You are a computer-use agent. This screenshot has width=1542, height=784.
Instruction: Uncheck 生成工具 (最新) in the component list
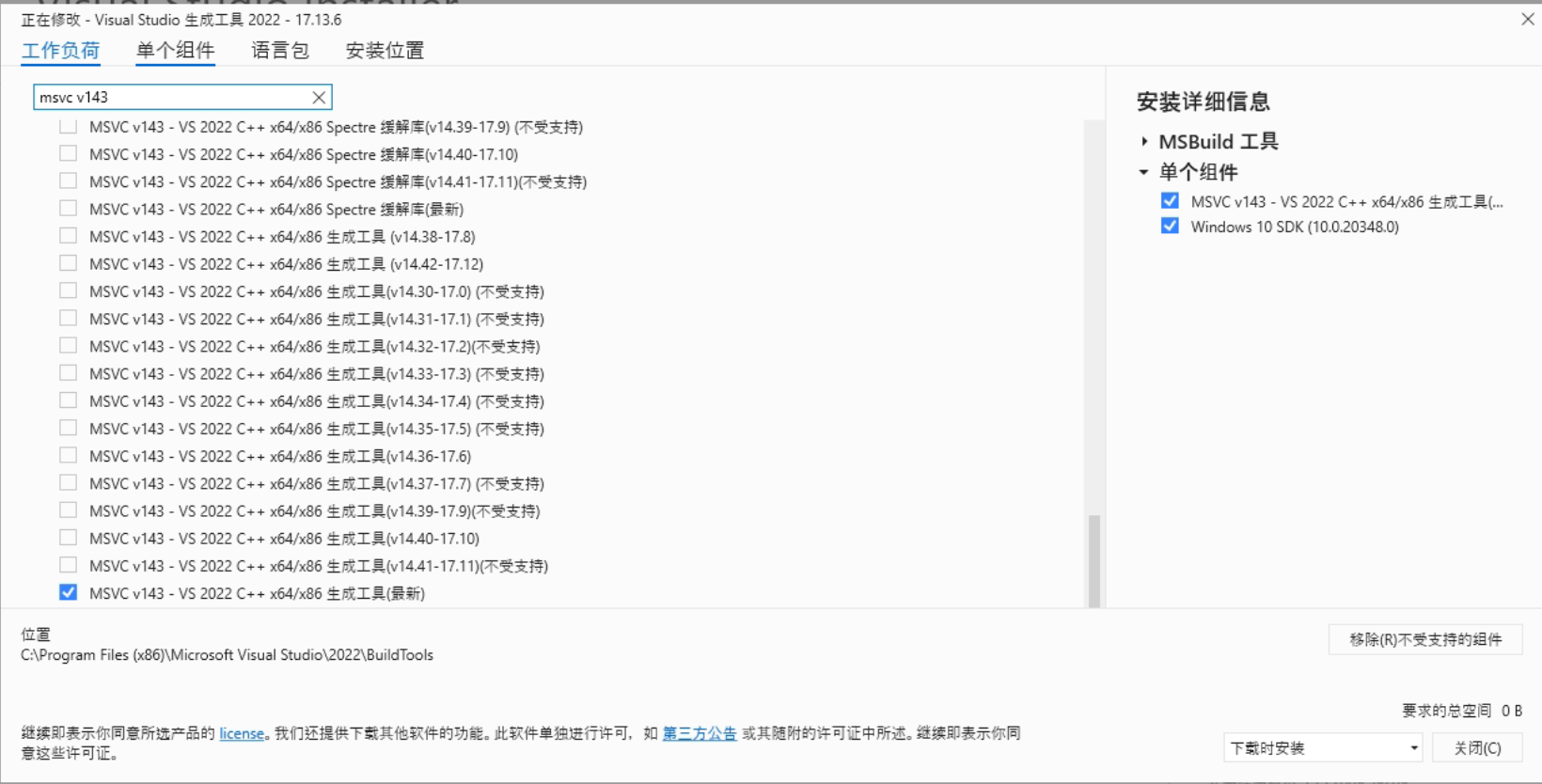[68, 592]
